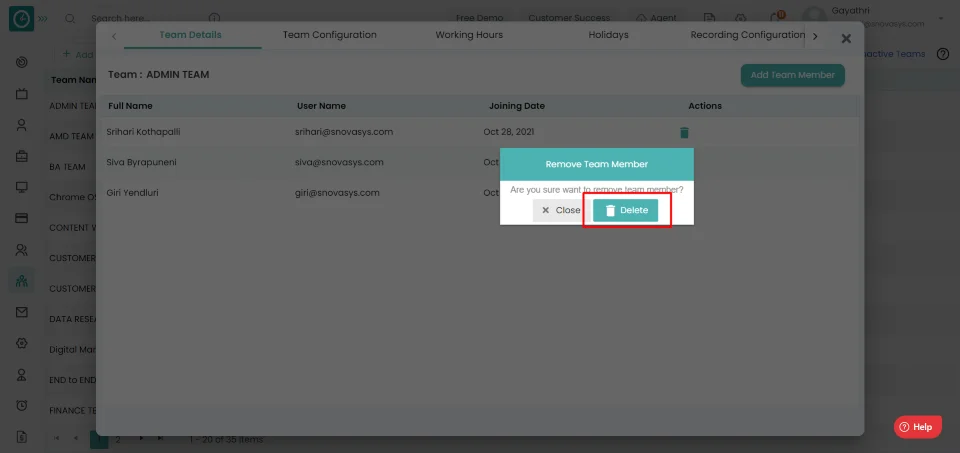Open the TV screen sidebar icon
Screen dimensions: 960x453
tap(22, 94)
